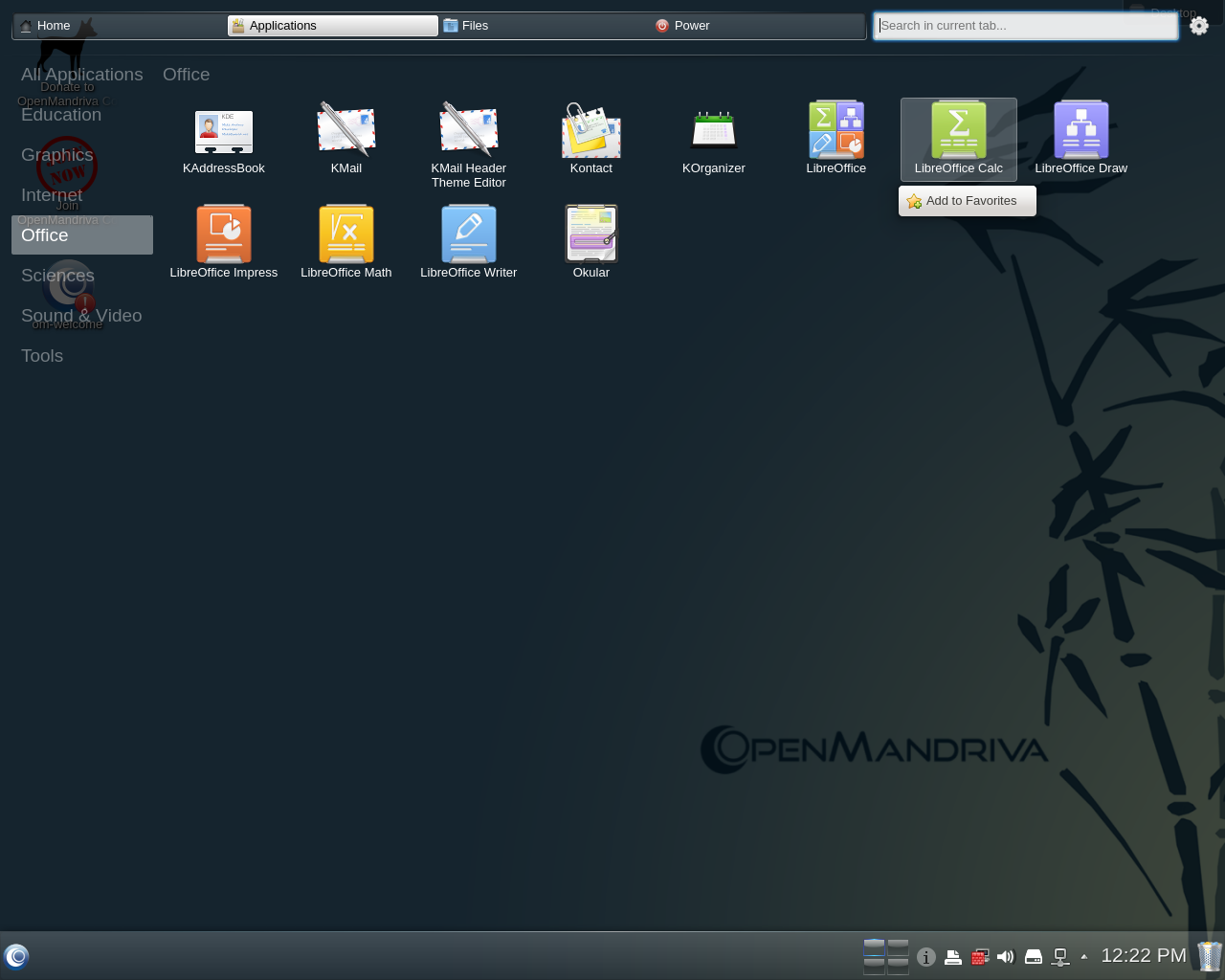Open the trash bin in panel
Image resolution: width=1225 pixels, height=980 pixels.
click(1210, 955)
